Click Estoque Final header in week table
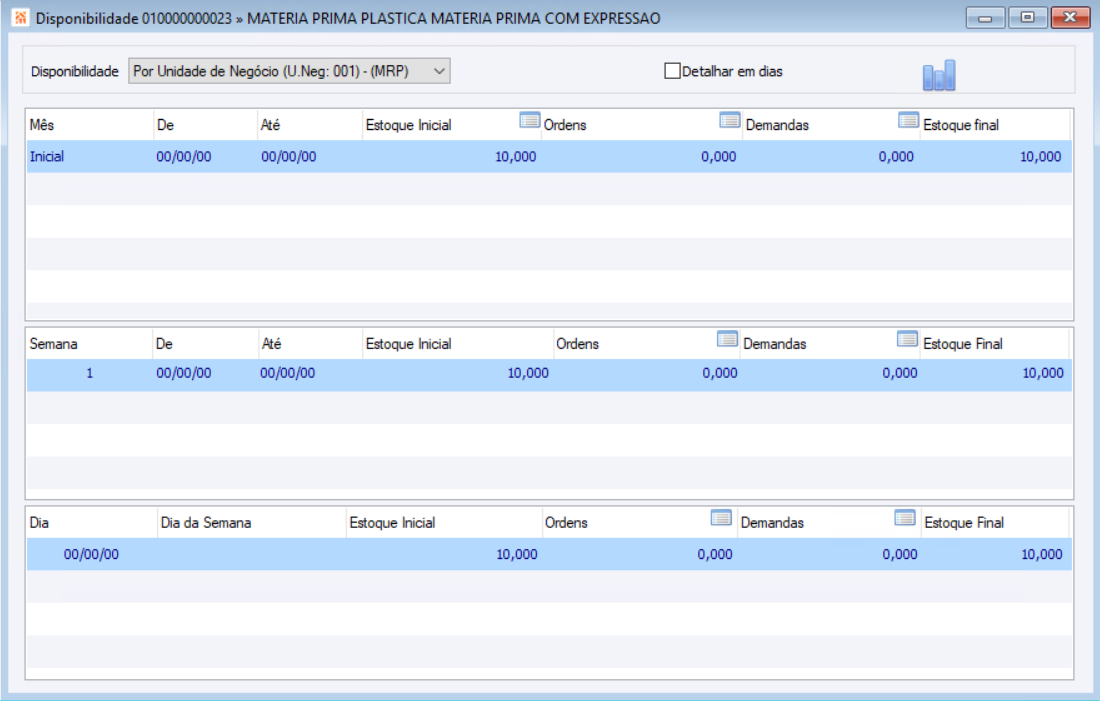 click(x=962, y=344)
